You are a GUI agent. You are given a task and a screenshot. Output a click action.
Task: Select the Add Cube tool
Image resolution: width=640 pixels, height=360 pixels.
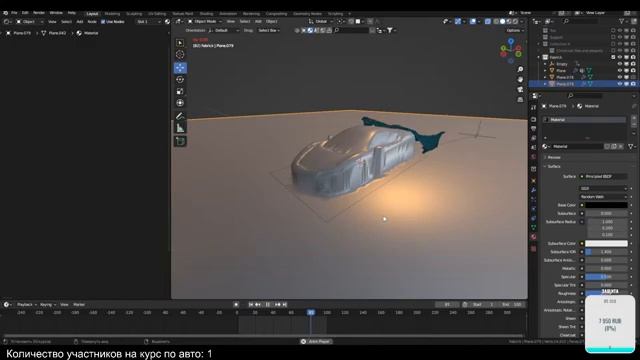[180, 141]
